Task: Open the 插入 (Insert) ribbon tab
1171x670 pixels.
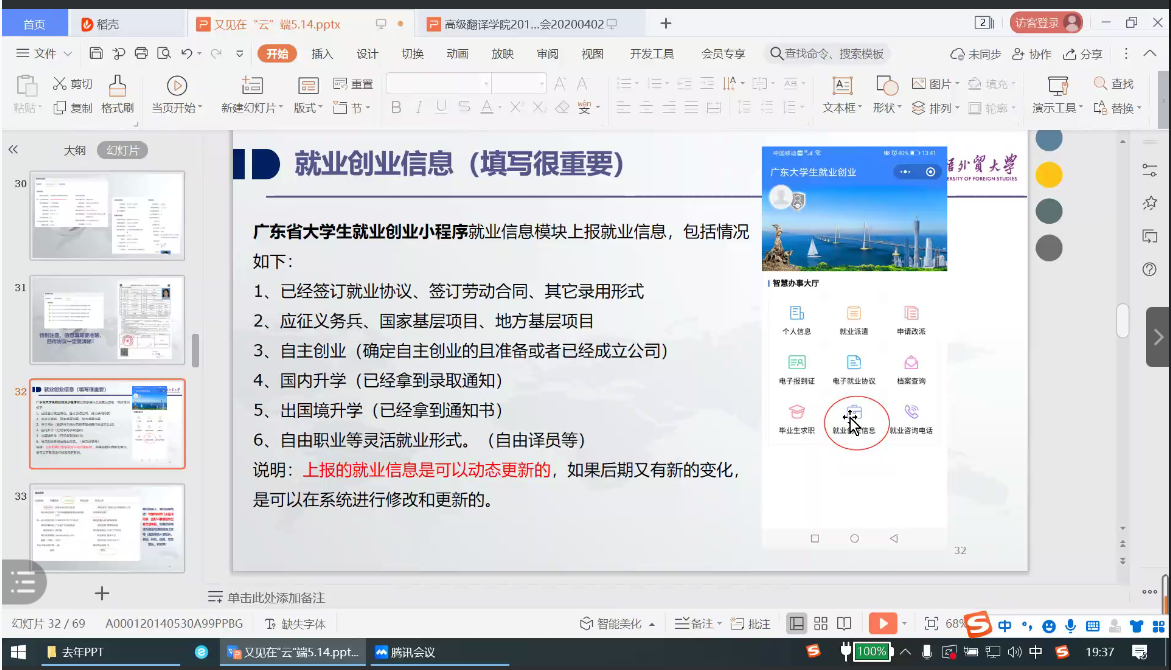Action: click(x=322, y=54)
